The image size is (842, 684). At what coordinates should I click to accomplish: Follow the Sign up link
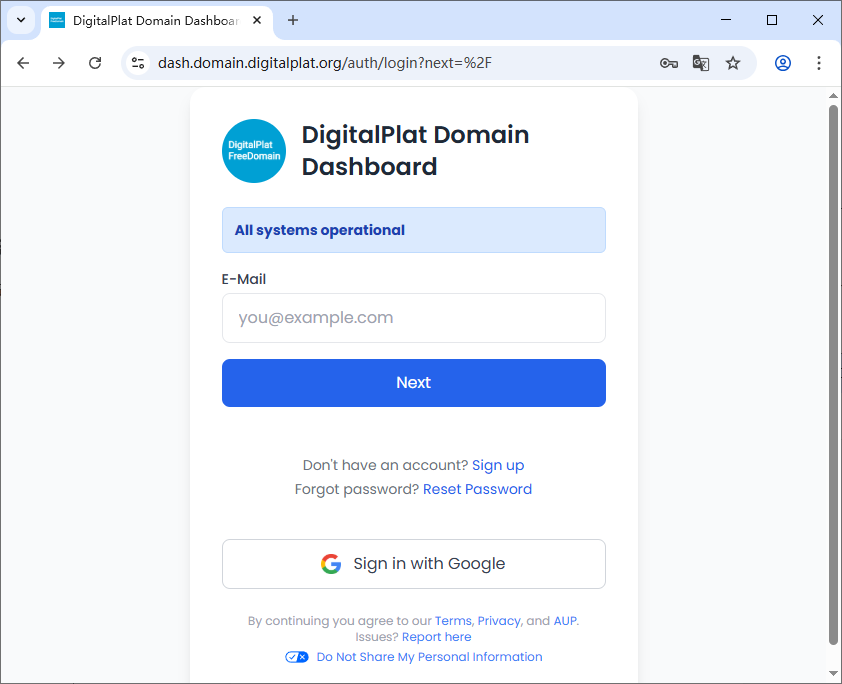point(498,465)
